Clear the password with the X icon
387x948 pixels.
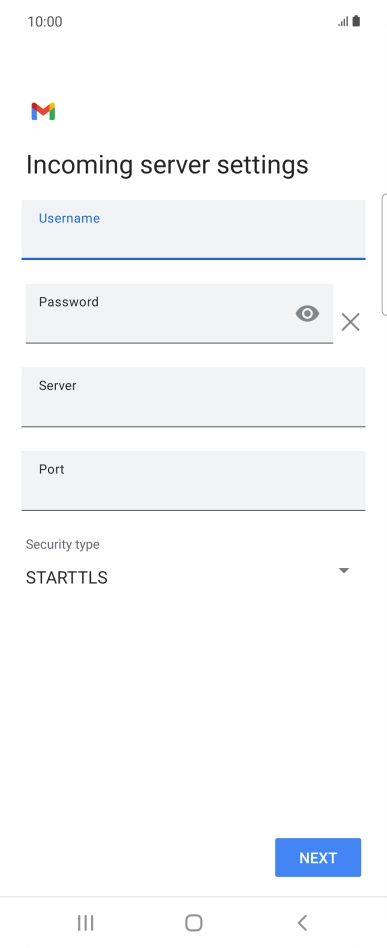351,322
